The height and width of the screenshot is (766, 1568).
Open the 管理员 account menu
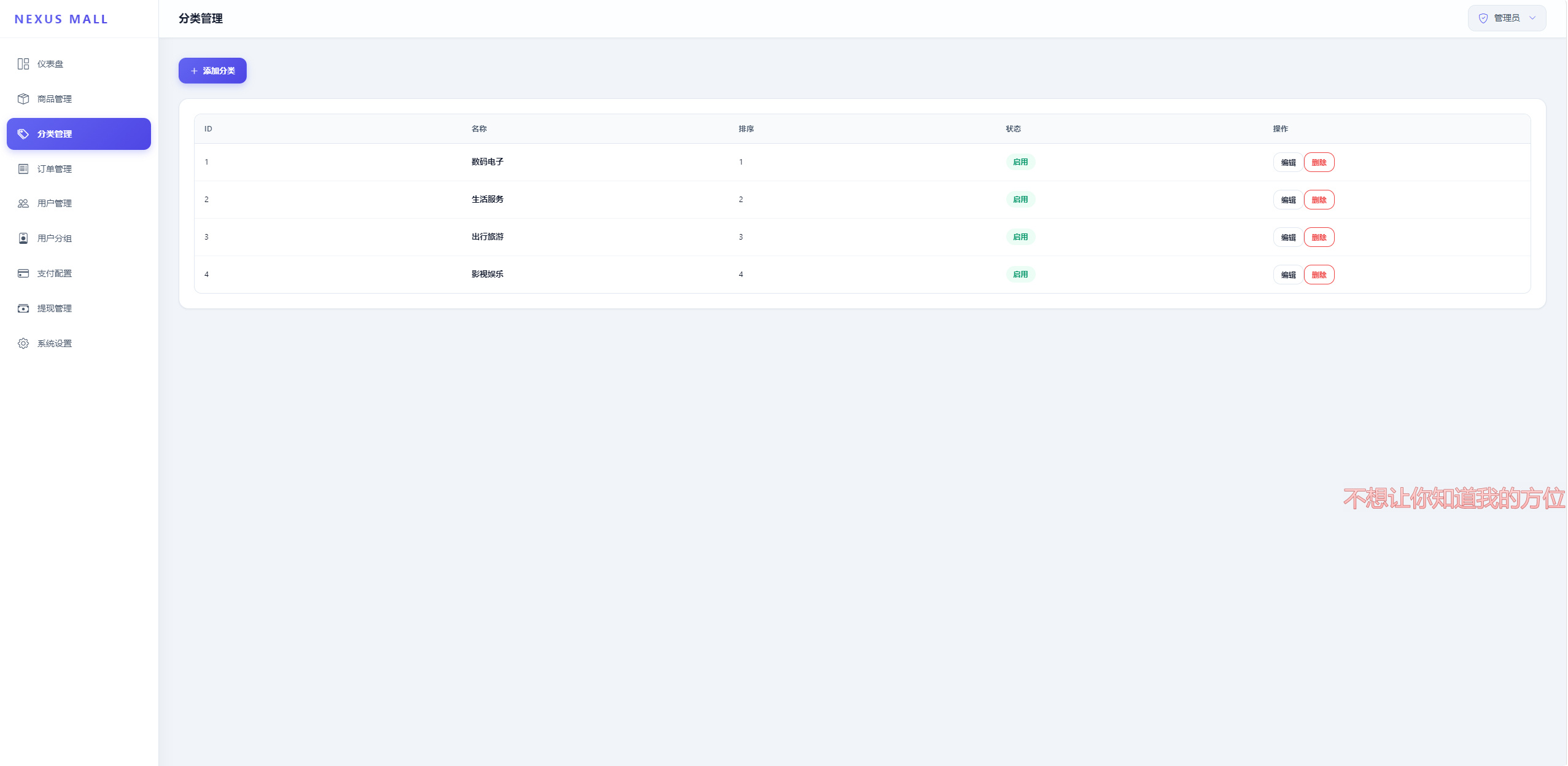pyautogui.click(x=1507, y=18)
